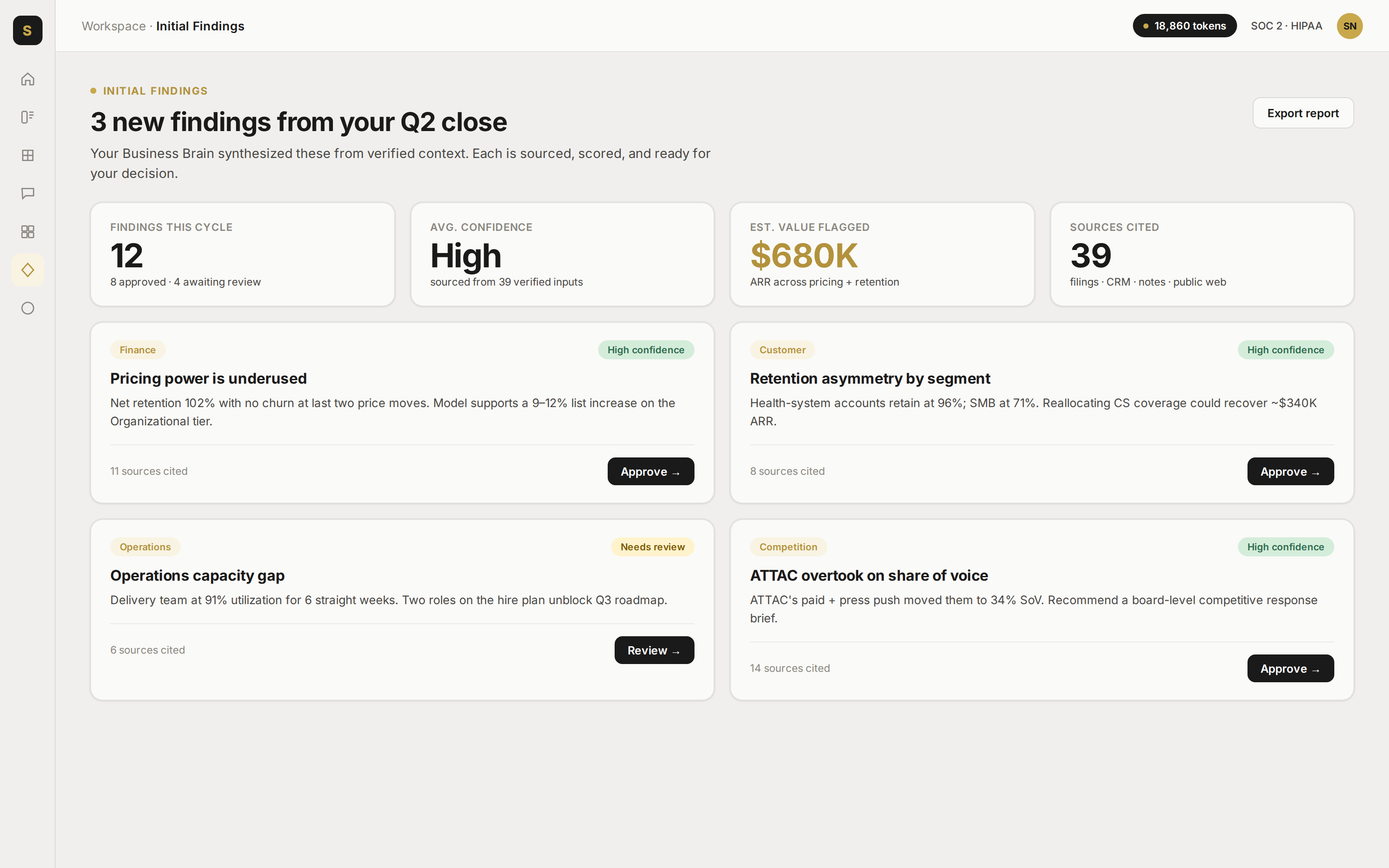This screenshot has width=1389, height=868.
Task: Click '6 sources cited' text
Action: click(x=148, y=651)
